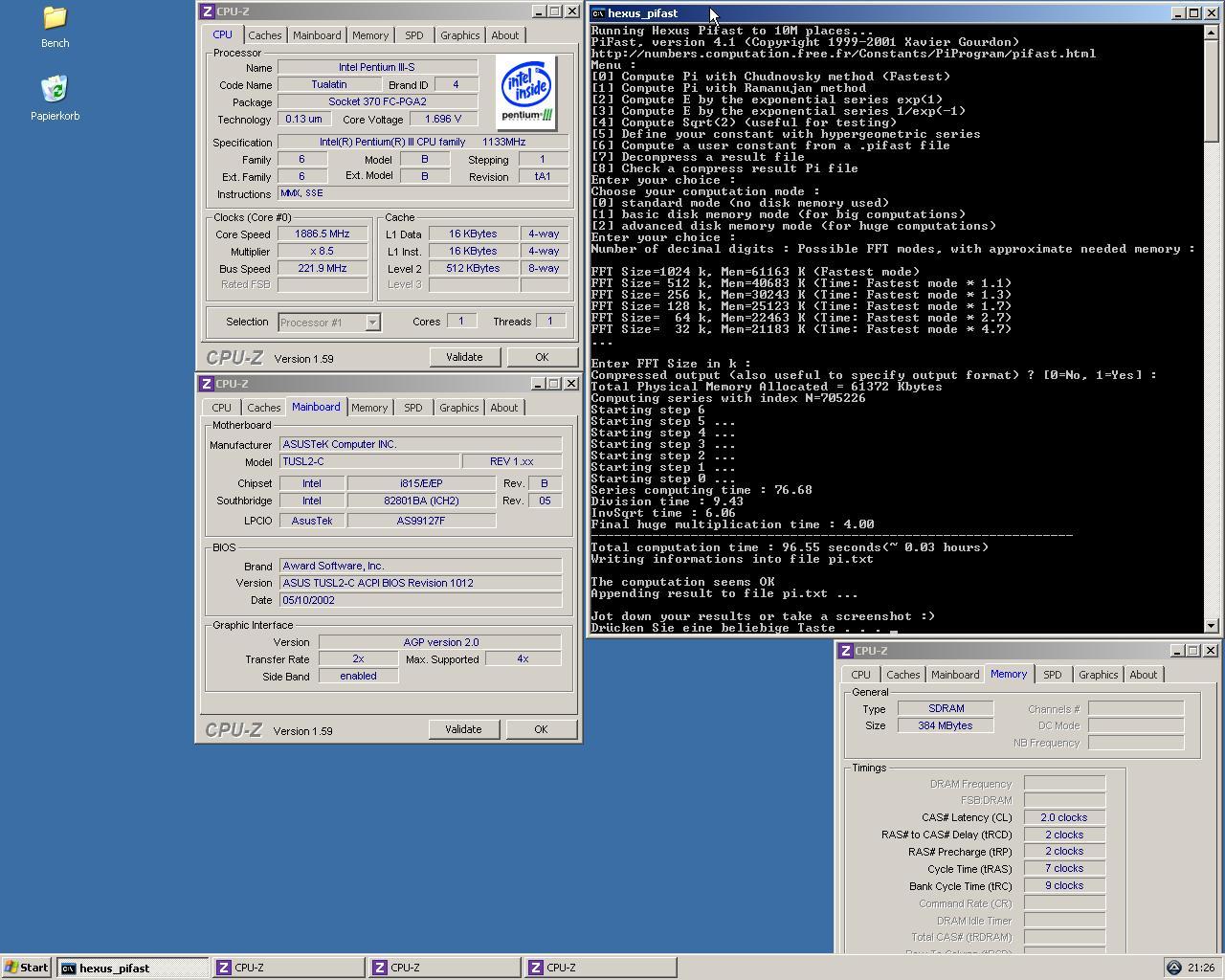Click the CPU-Z icon in the Memory window title bar
This screenshot has width=1225, height=980.
(845, 651)
